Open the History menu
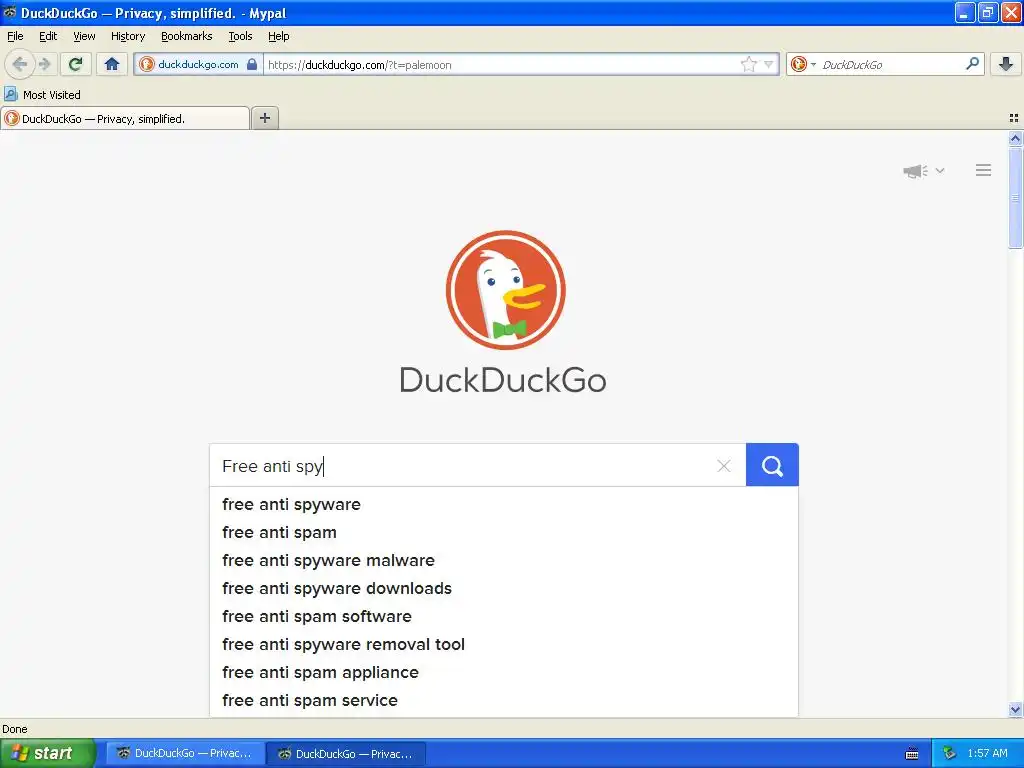 click(x=127, y=36)
